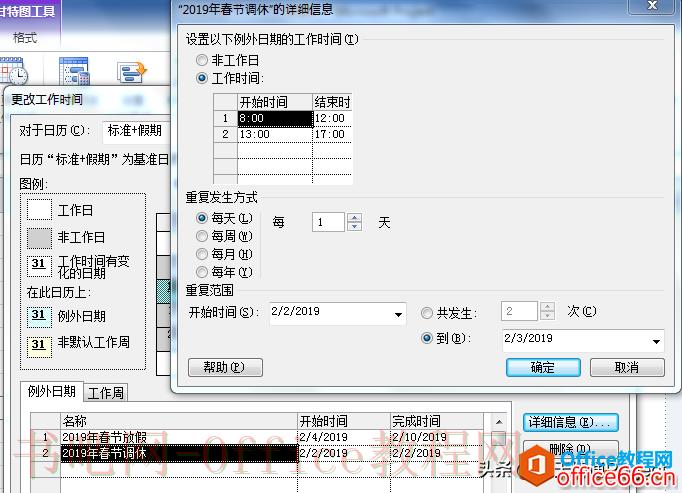This screenshot has height=493, width=682.
Task: Increase the 共发生 occurrences spinner
Action: coord(547,306)
